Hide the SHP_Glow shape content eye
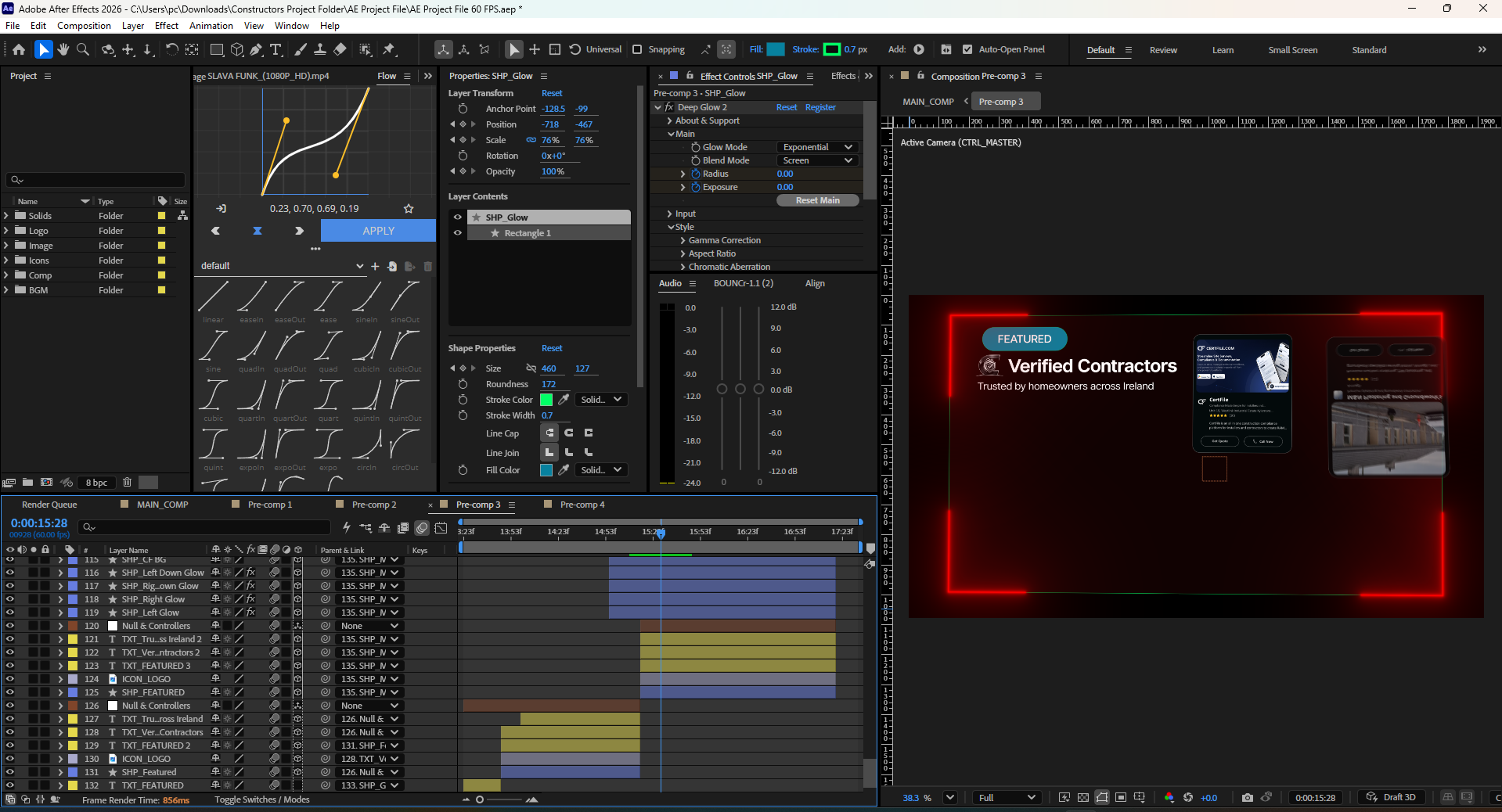This screenshot has width=1502, height=812. point(458,217)
